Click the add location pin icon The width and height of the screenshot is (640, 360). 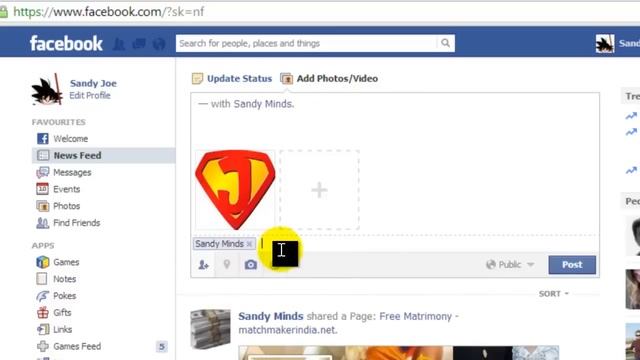coord(227,264)
